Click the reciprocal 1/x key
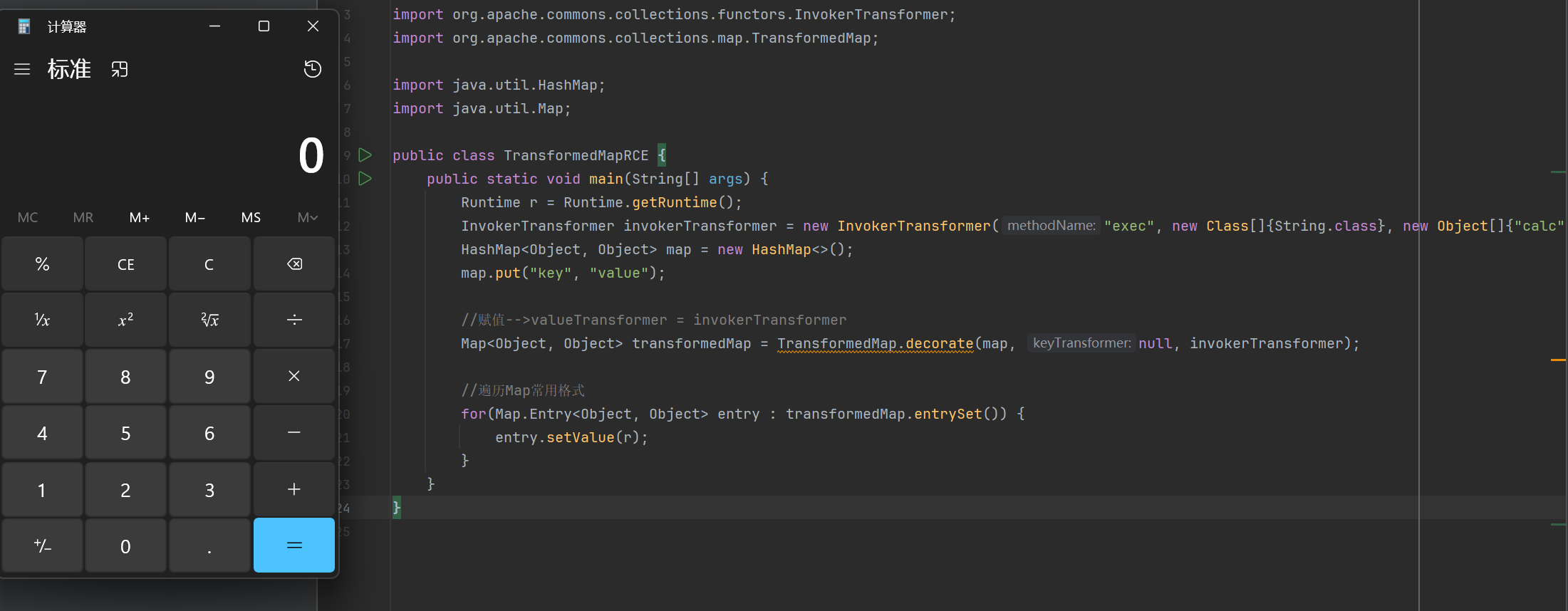Viewport: 1568px width, 611px height. (42, 320)
